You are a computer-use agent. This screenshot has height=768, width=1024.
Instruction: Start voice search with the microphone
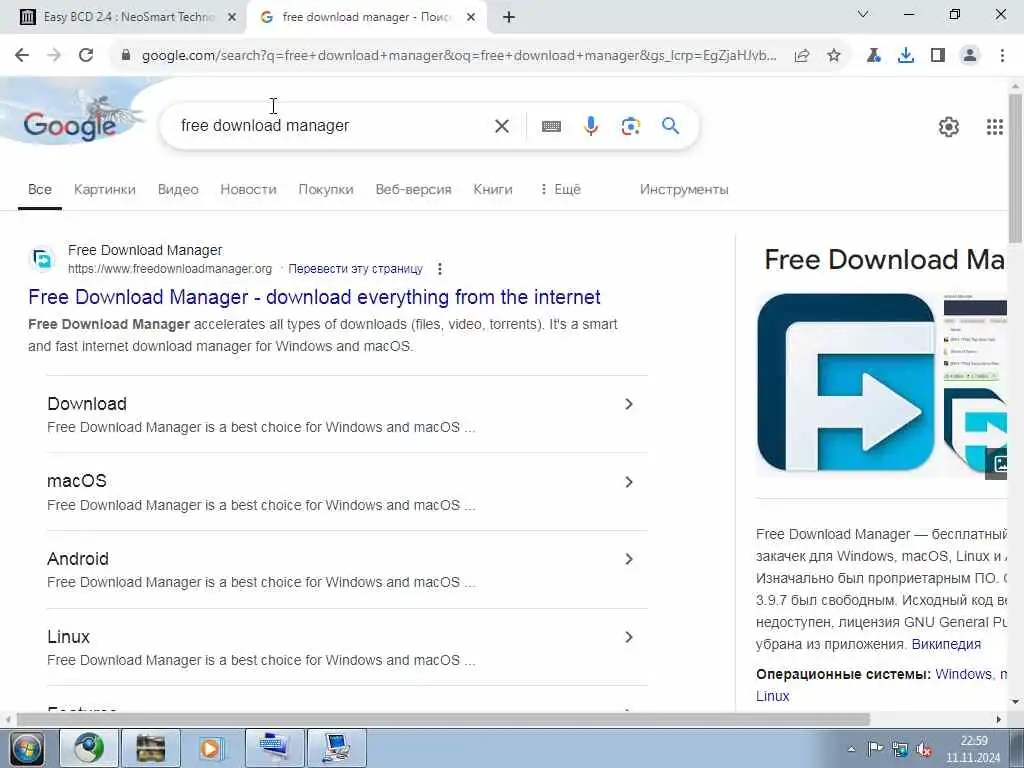[591, 126]
